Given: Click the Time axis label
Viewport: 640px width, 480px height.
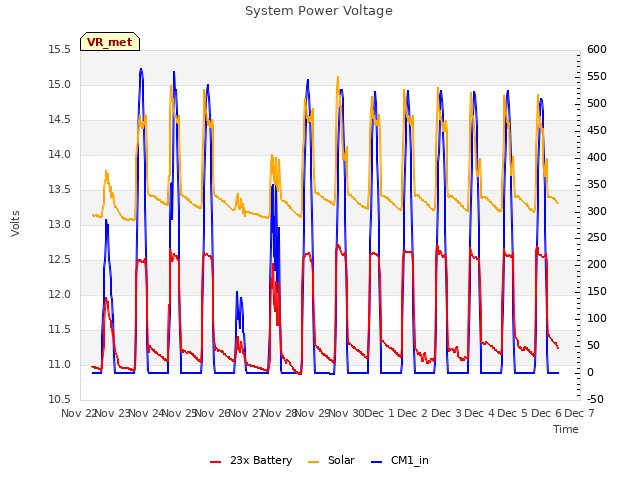Looking at the screenshot, I should 566,429.
